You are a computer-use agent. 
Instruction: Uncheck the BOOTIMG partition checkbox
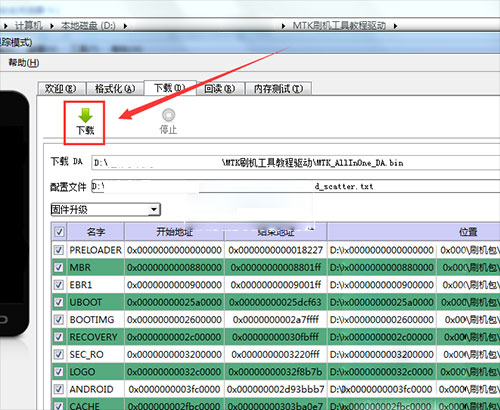(59, 319)
